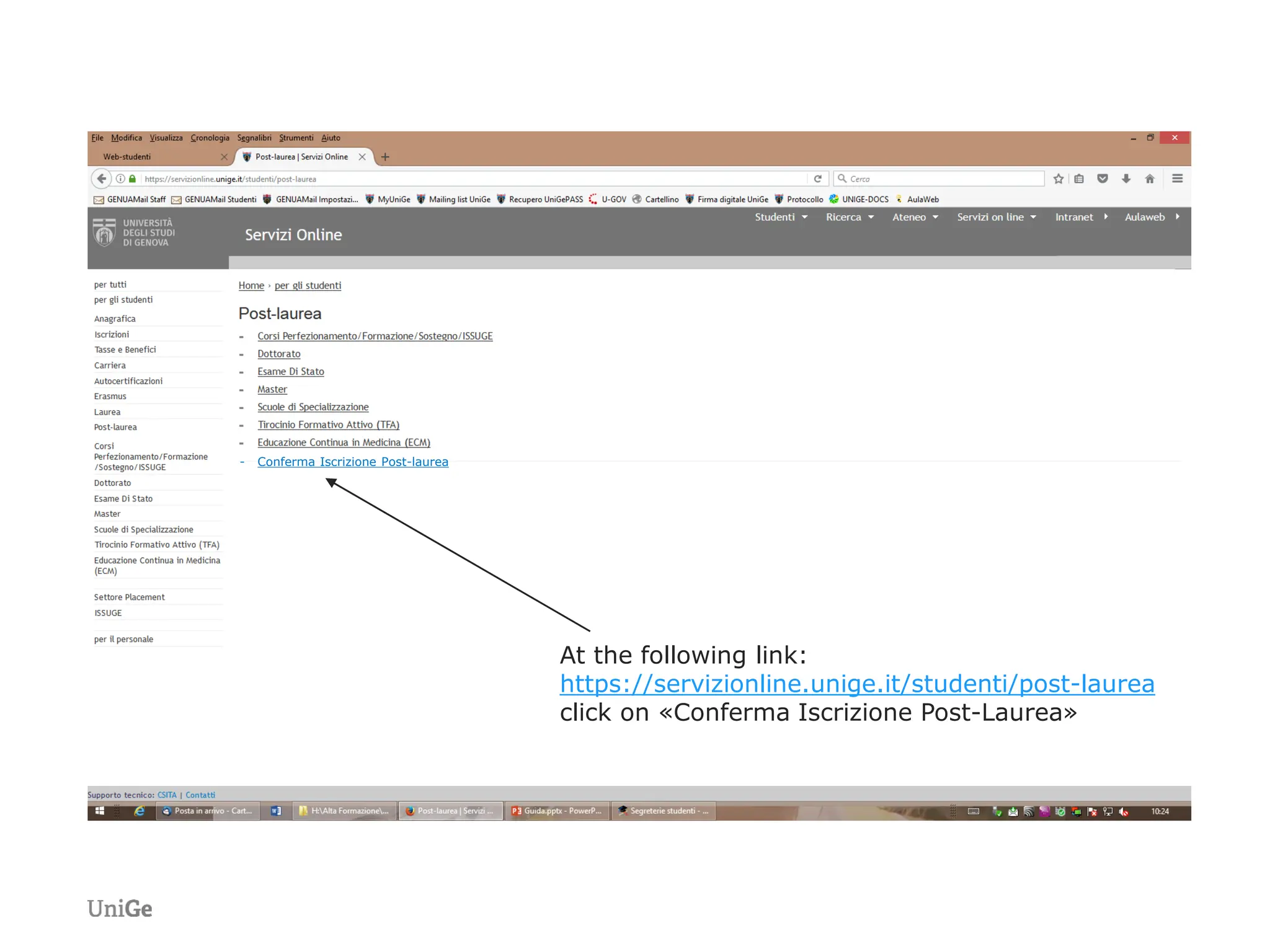Close the Post-laurea browser tab
The width and height of the screenshot is (1270, 952).
tap(362, 157)
